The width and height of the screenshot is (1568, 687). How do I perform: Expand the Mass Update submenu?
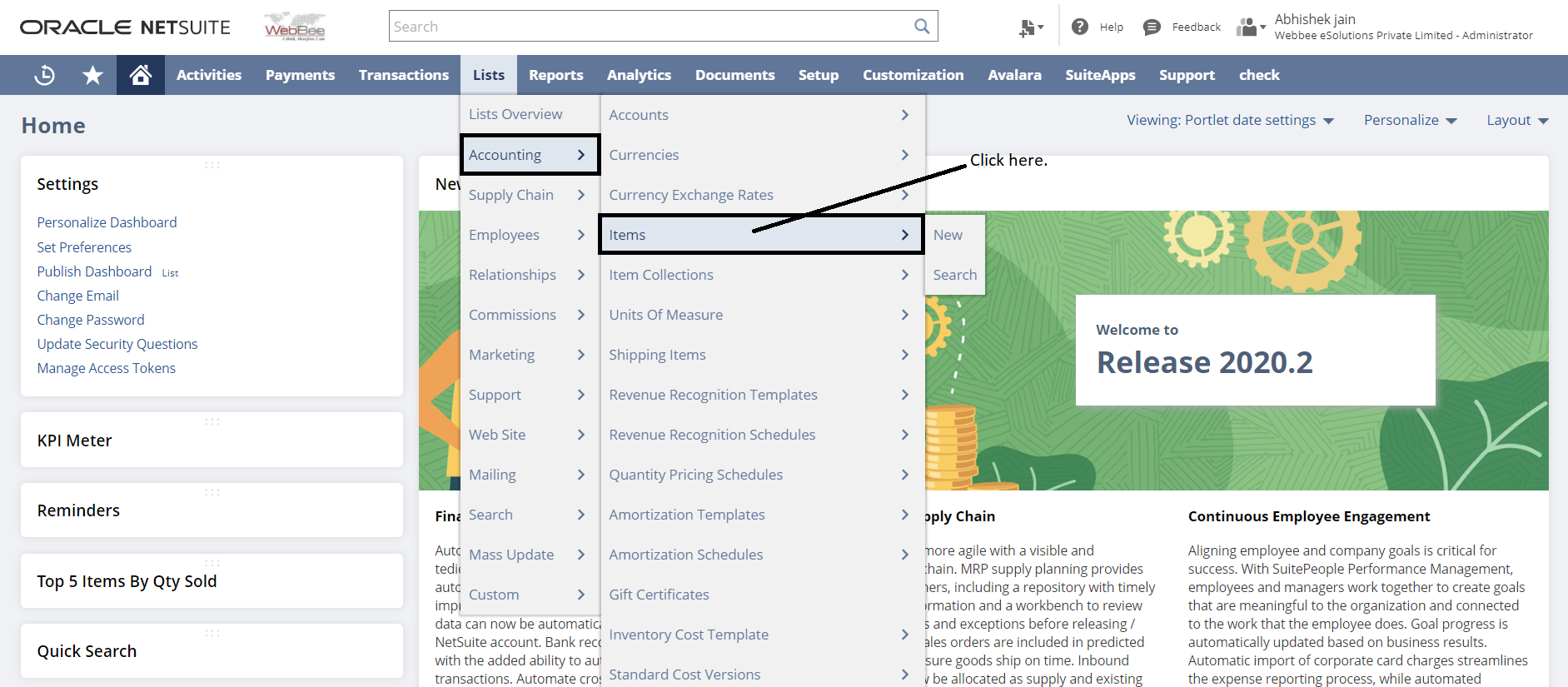tap(530, 555)
